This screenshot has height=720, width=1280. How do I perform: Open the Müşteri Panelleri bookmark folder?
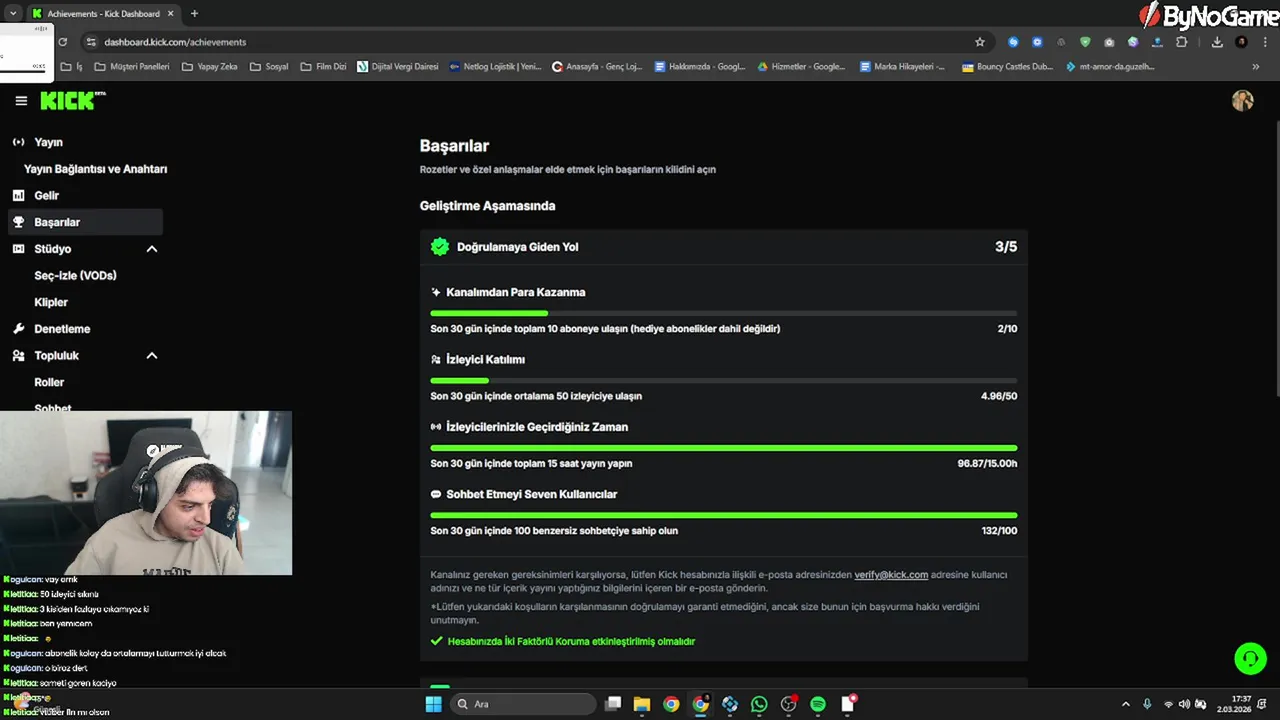point(132,67)
